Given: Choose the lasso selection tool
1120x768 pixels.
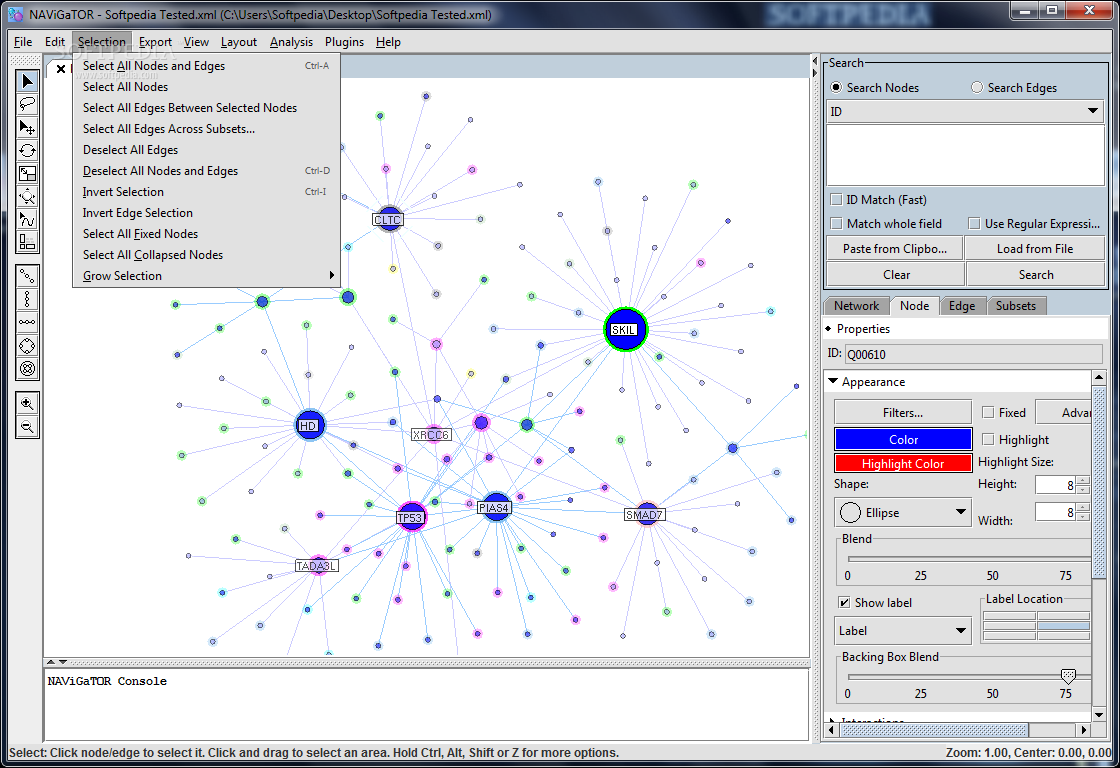Looking at the screenshot, I should point(27,104).
